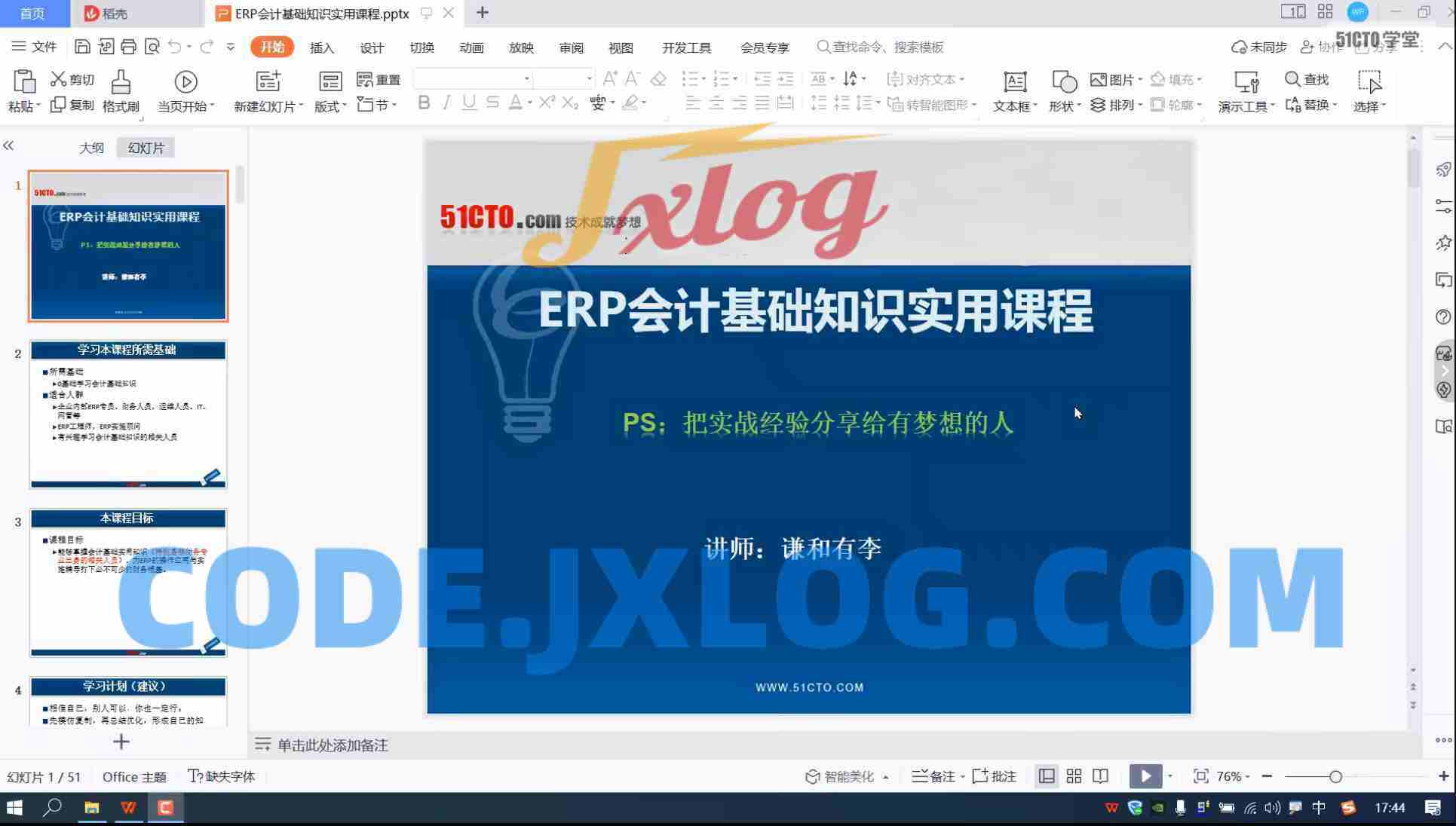Image resolution: width=1456 pixels, height=826 pixels.
Task: Open the font size dropdown
Action: coord(589,78)
